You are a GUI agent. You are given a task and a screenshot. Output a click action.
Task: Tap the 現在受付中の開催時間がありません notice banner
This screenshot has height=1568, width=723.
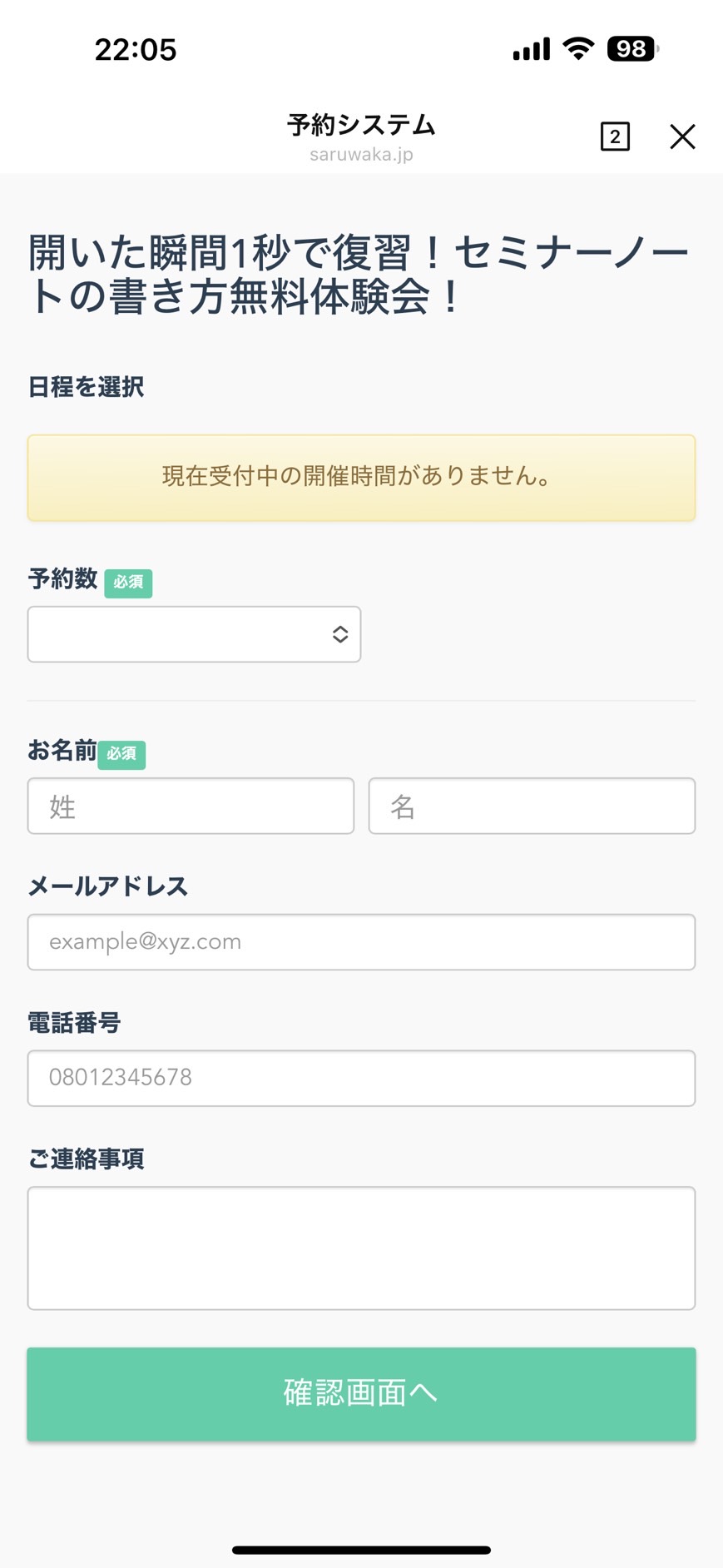pyautogui.click(x=361, y=478)
